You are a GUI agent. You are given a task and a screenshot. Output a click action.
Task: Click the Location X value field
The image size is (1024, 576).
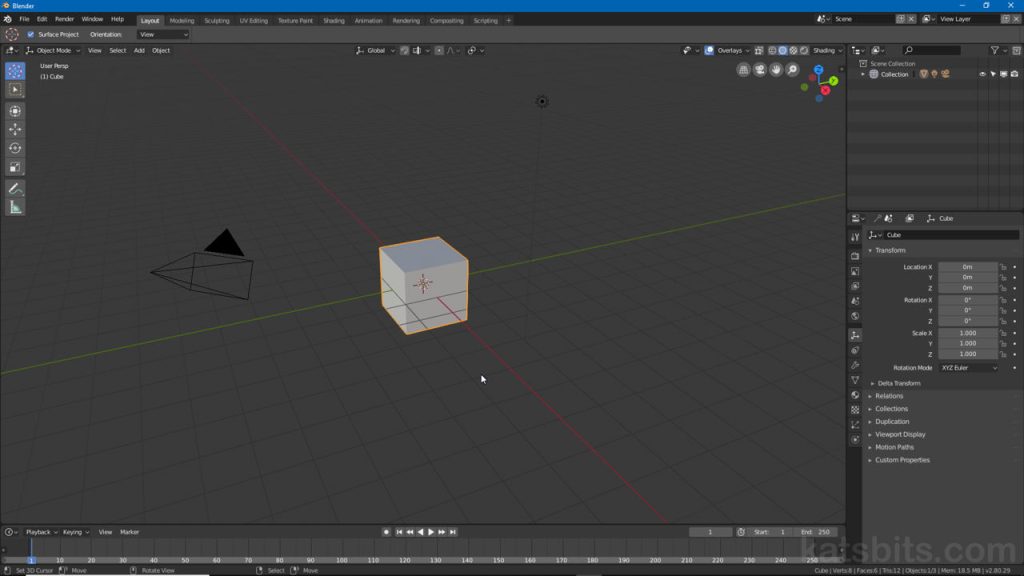967,267
